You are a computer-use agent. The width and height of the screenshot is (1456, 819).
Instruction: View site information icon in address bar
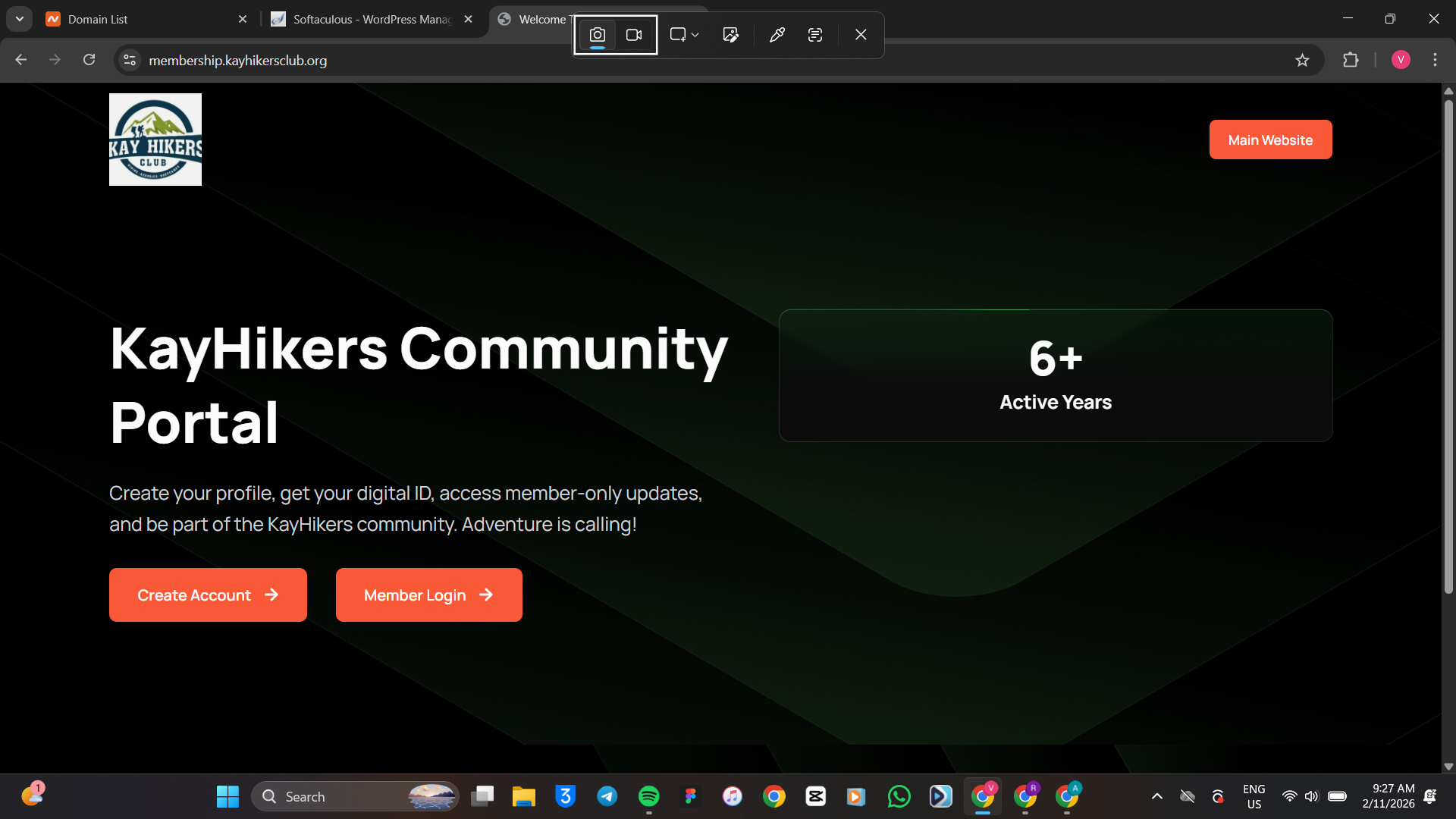point(130,61)
